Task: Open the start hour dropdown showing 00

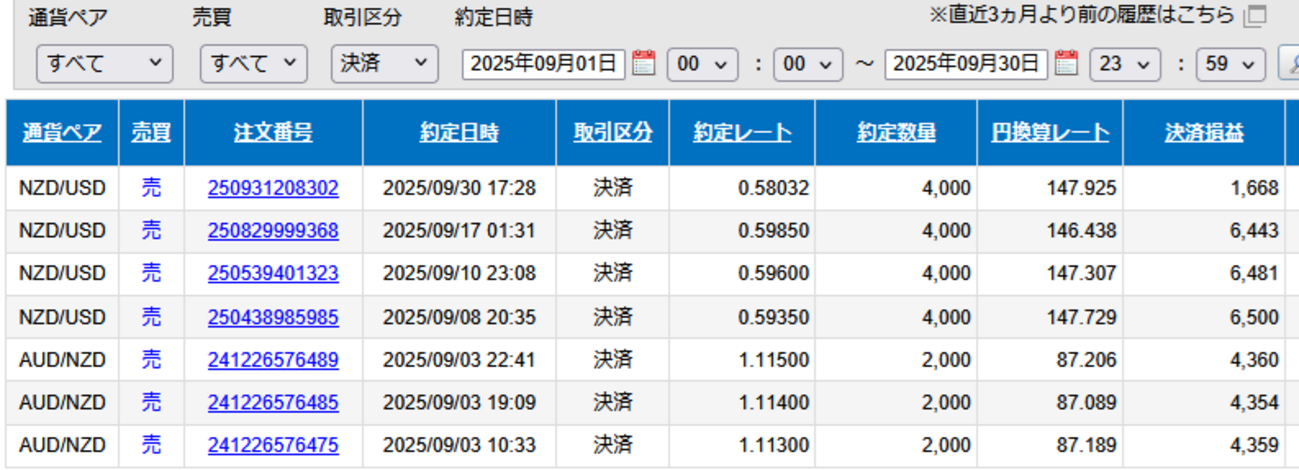Action: click(x=702, y=64)
